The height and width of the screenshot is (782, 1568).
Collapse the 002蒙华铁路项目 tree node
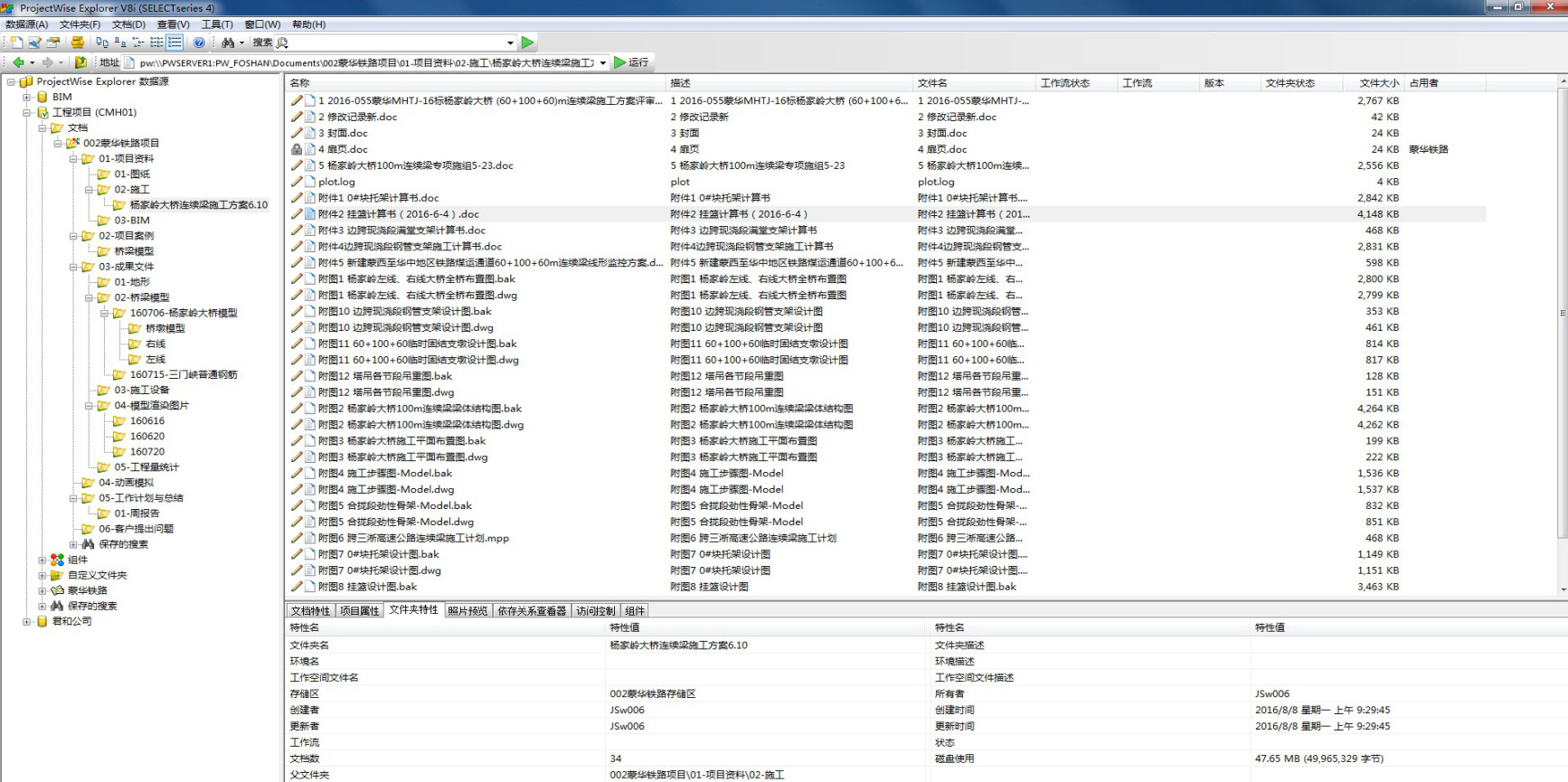click(x=57, y=143)
